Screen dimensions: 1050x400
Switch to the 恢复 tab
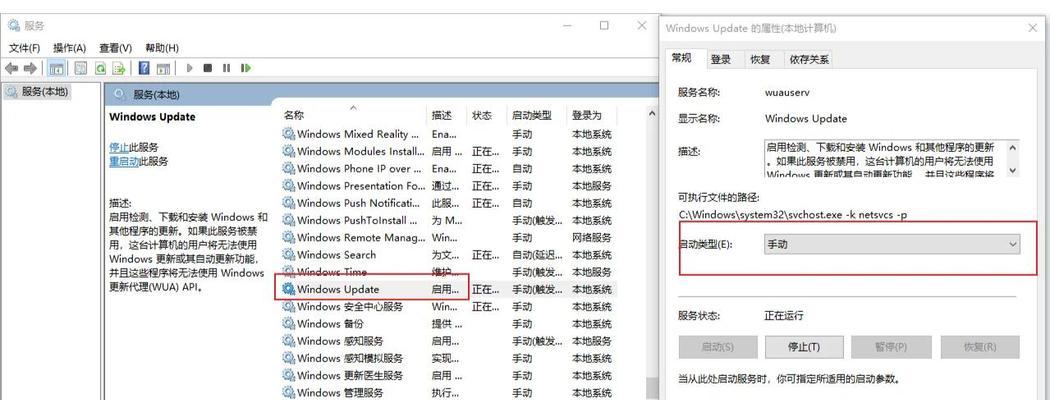(760, 60)
